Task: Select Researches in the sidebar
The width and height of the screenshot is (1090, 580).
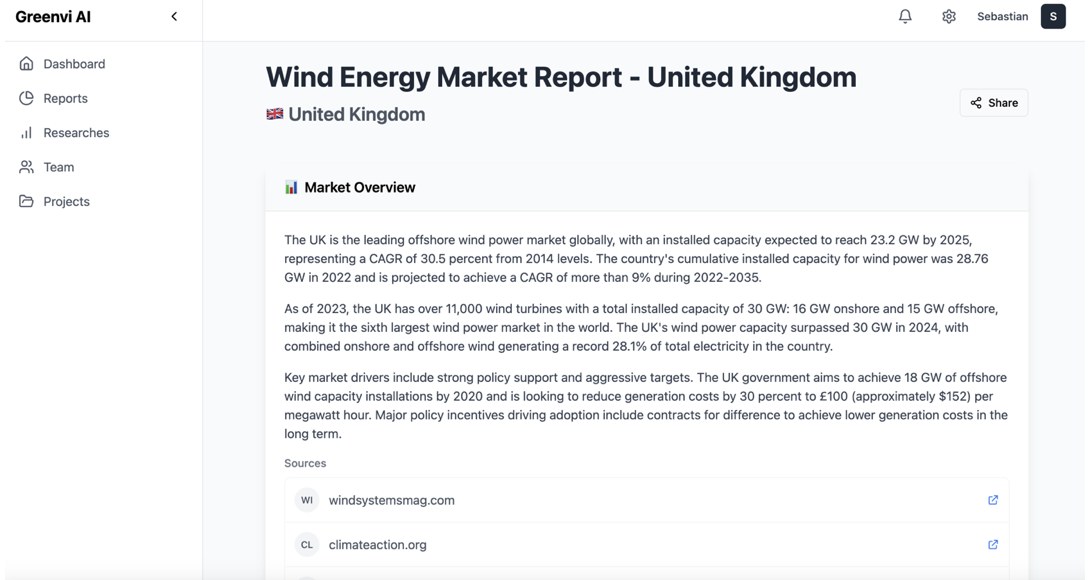Action: [76, 133]
